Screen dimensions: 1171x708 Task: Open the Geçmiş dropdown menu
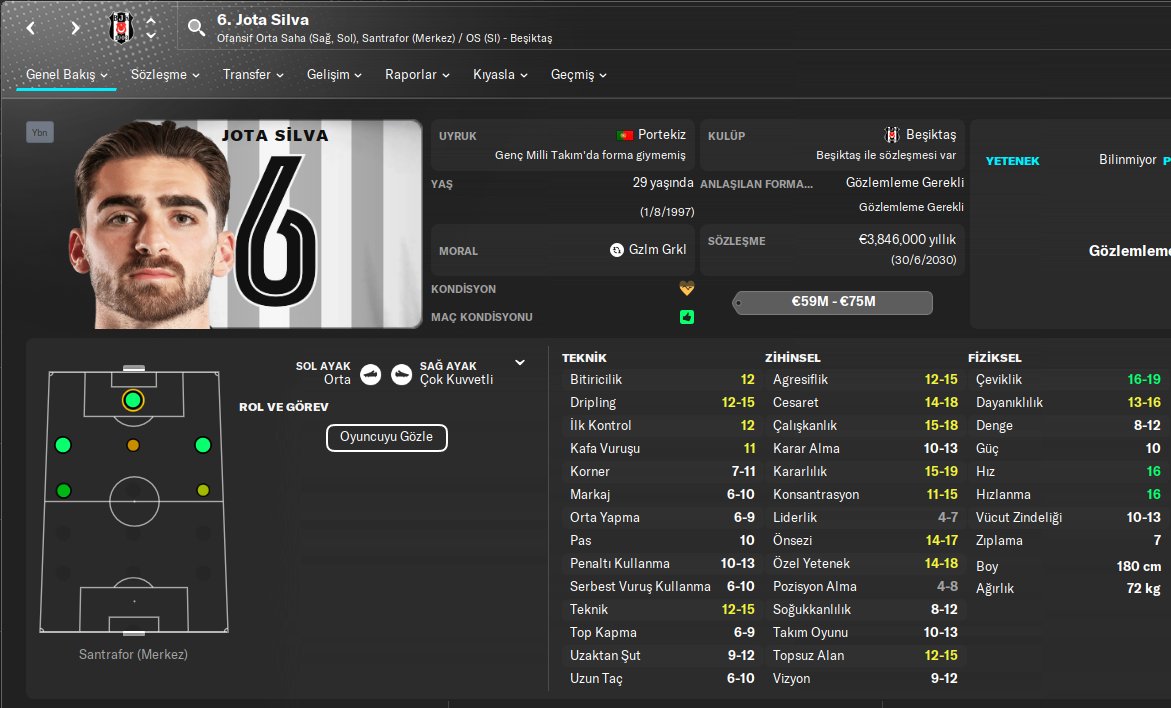(579, 75)
